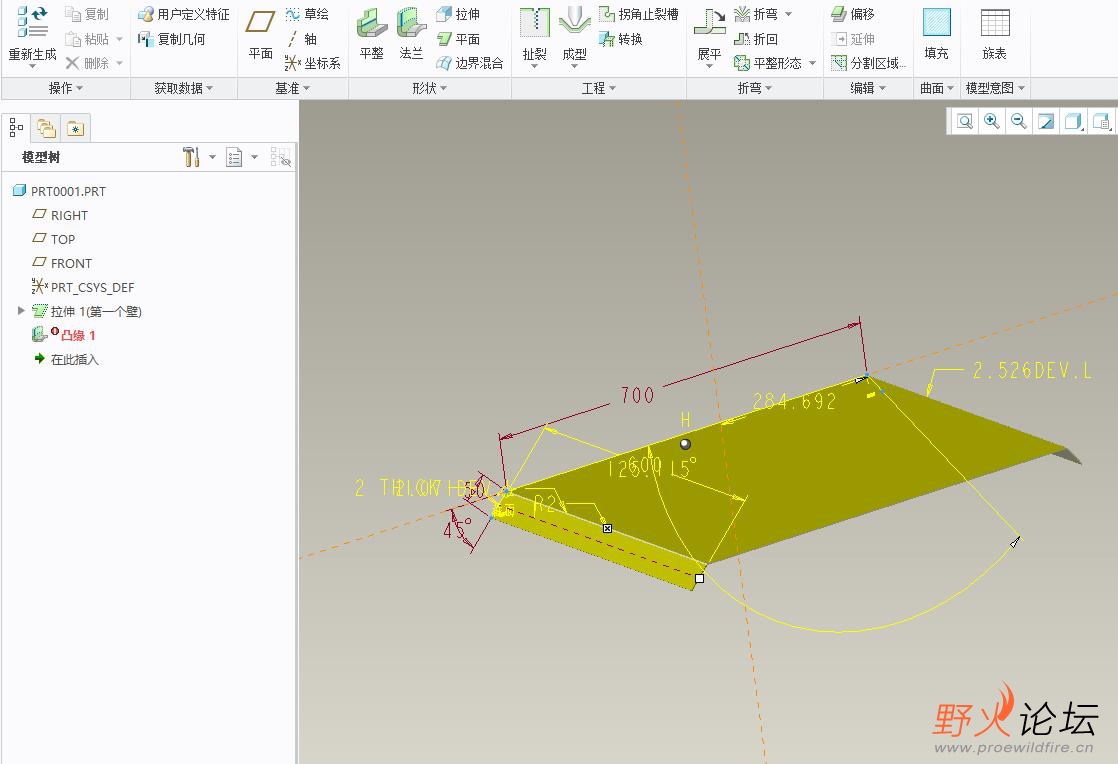Expand the 拉伸 1 feature node
This screenshot has height=764, width=1118.
point(22,311)
